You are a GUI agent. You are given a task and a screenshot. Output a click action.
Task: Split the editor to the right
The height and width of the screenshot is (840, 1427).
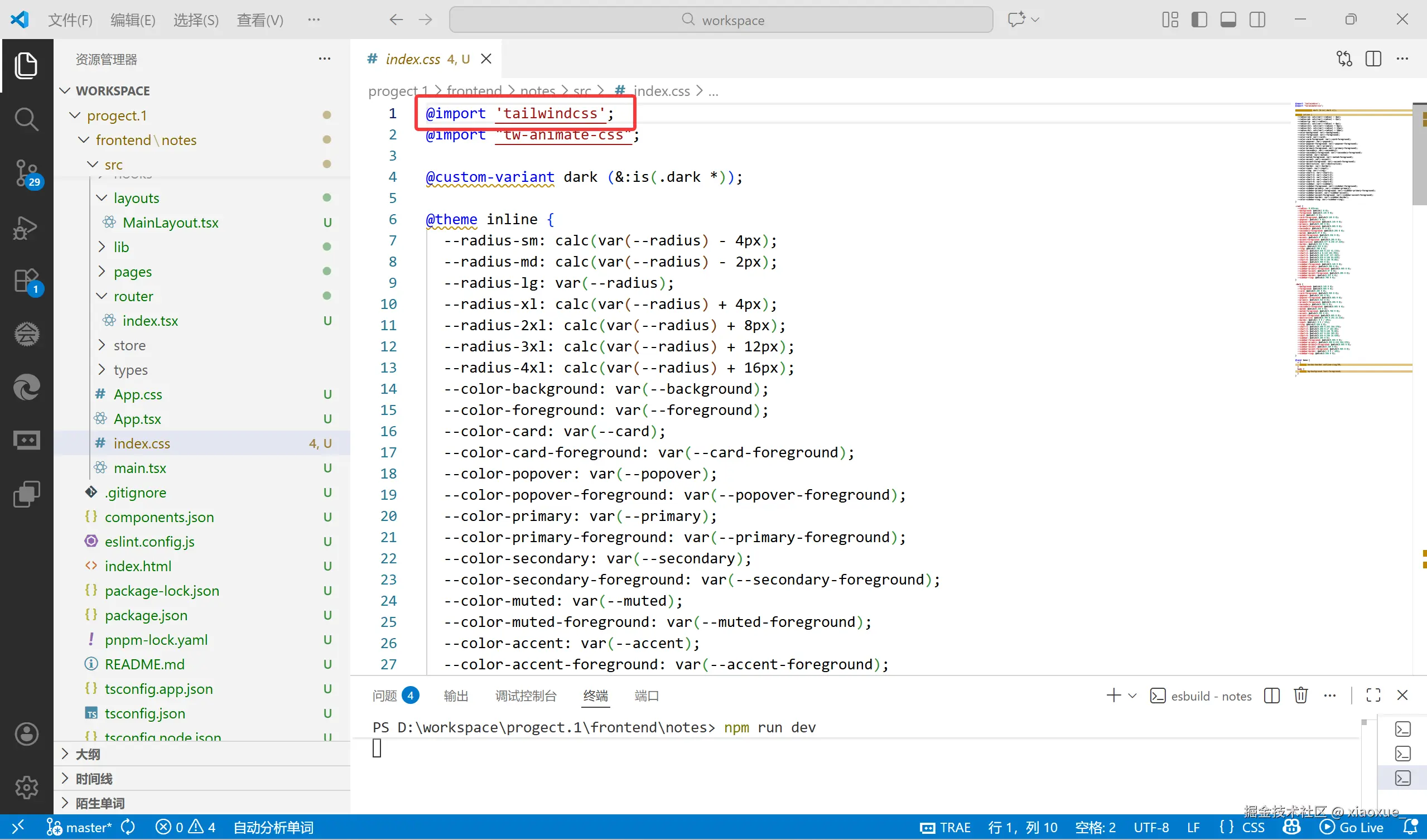click(1373, 59)
